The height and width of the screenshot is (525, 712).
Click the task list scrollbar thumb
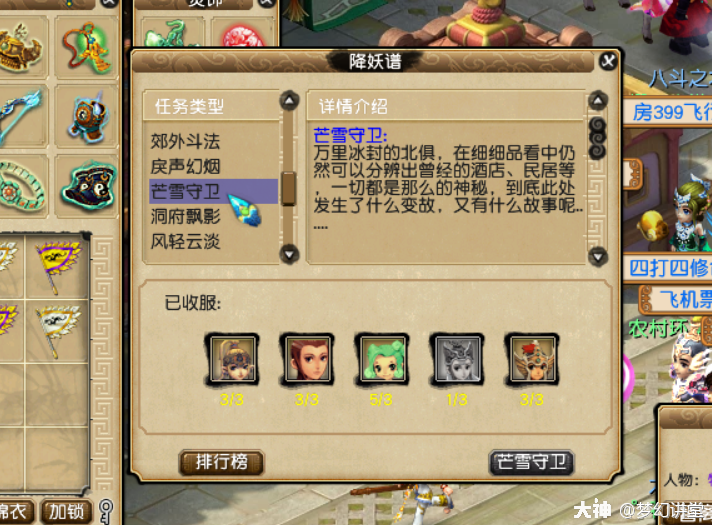pos(289,188)
